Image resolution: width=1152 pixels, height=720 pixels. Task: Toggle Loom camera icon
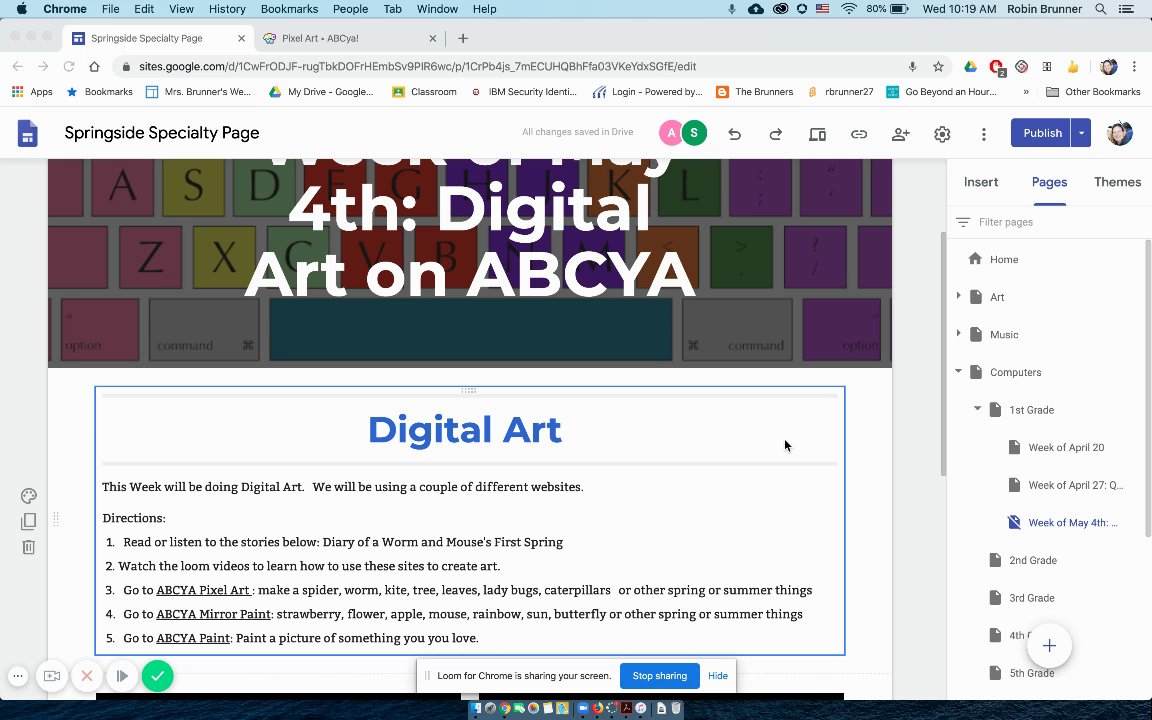(x=51, y=676)
